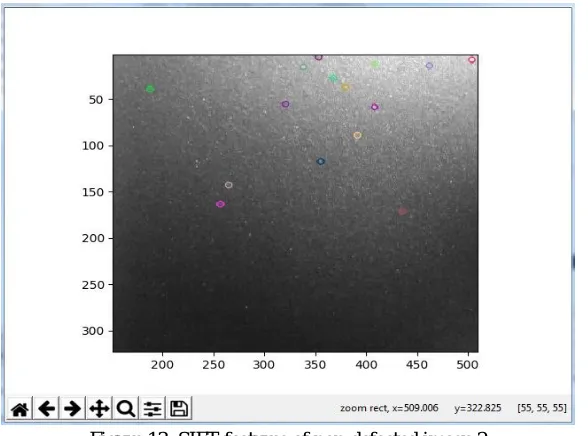This screenshot has height=436, width=588.
Task: Click the dark blue keypoint circle near y=115
Action: (321, 161)
